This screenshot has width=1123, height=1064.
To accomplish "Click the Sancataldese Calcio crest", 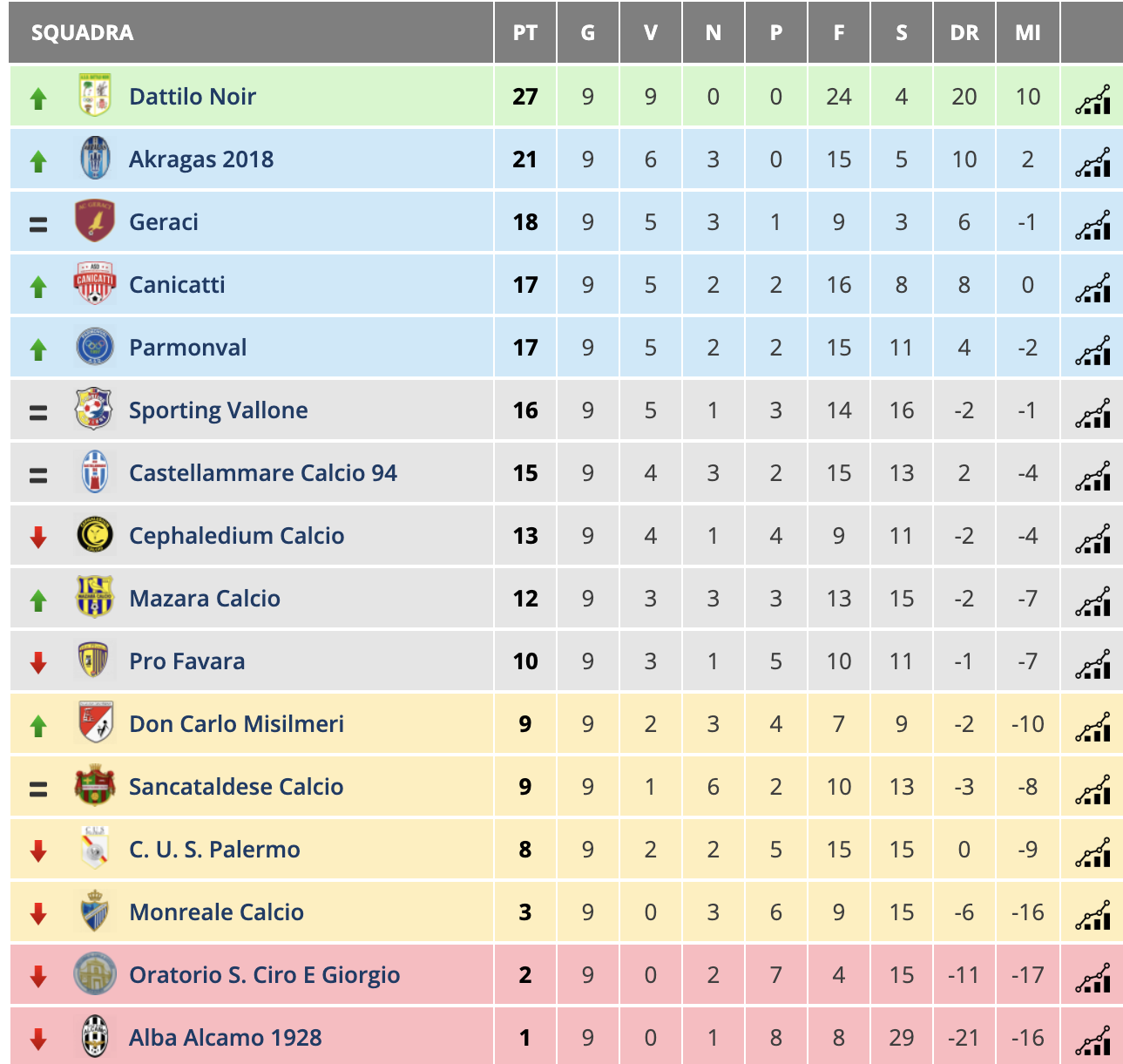I will [94, 786].
